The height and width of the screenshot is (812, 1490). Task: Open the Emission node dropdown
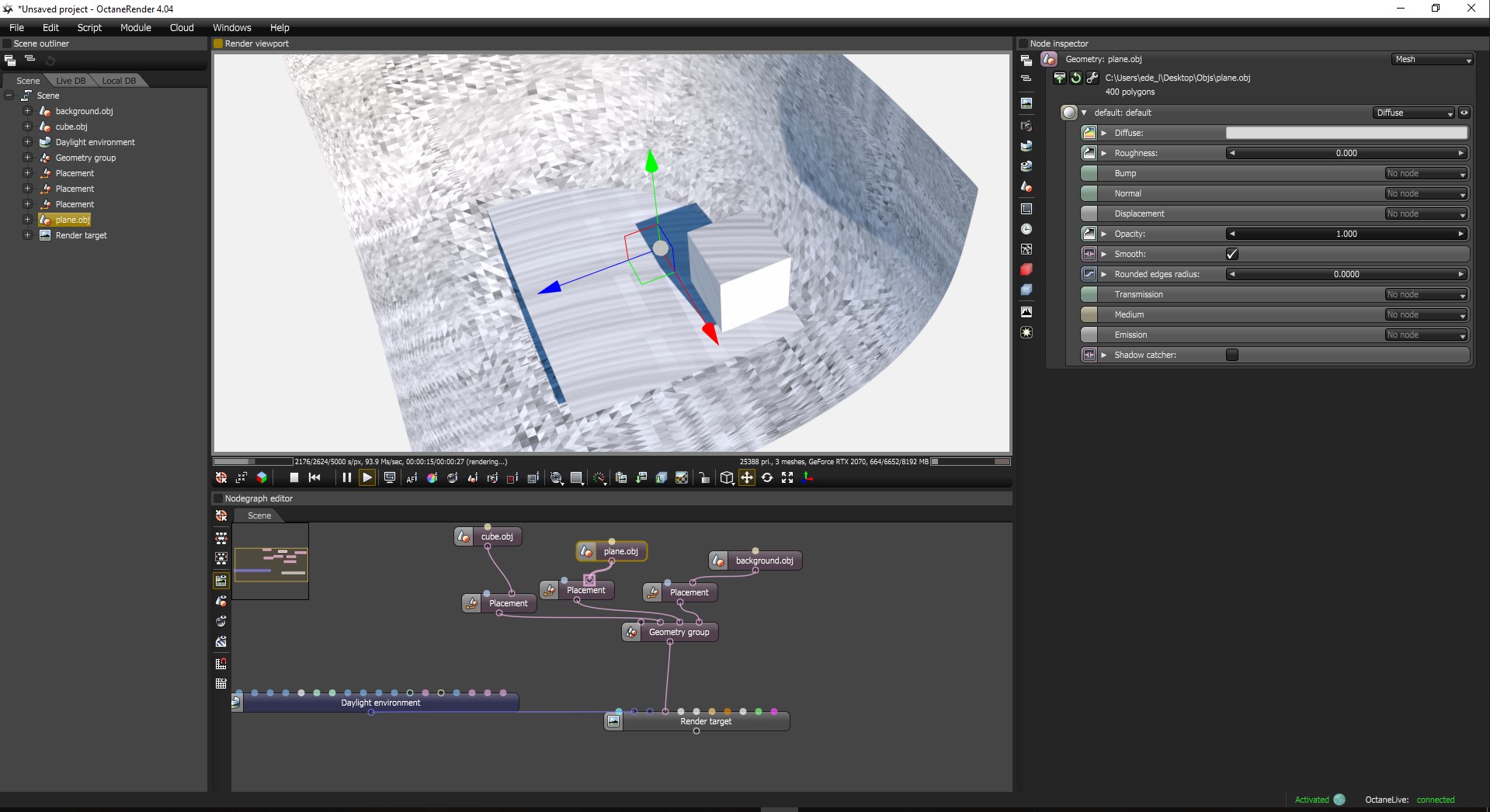1426,335
